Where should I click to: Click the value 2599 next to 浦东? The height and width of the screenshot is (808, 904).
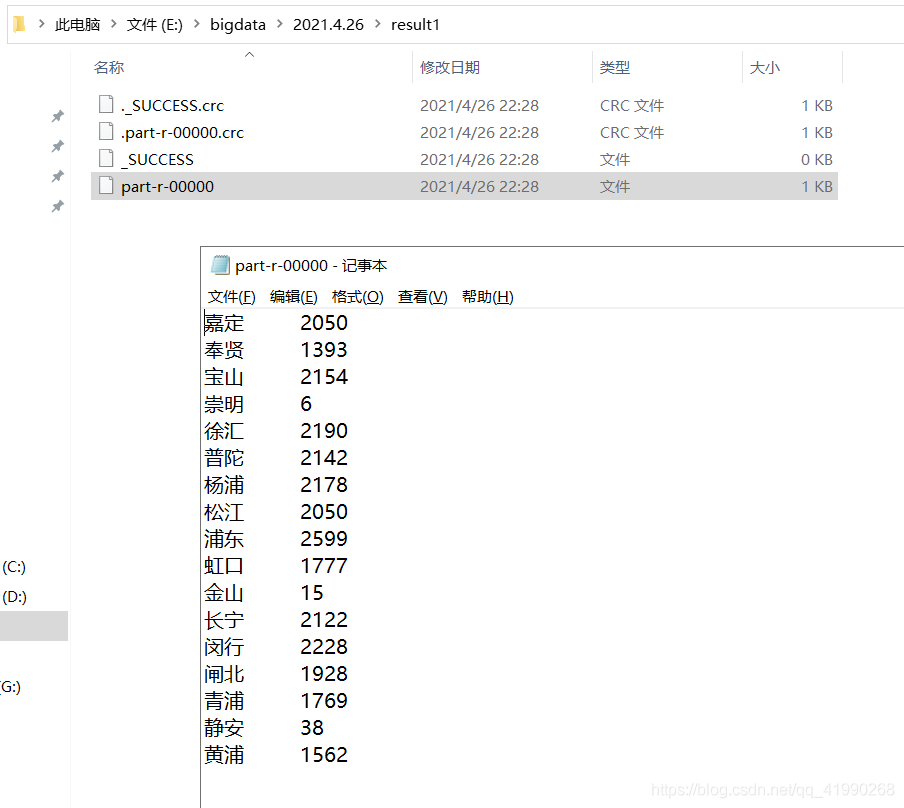click(324, 539)
